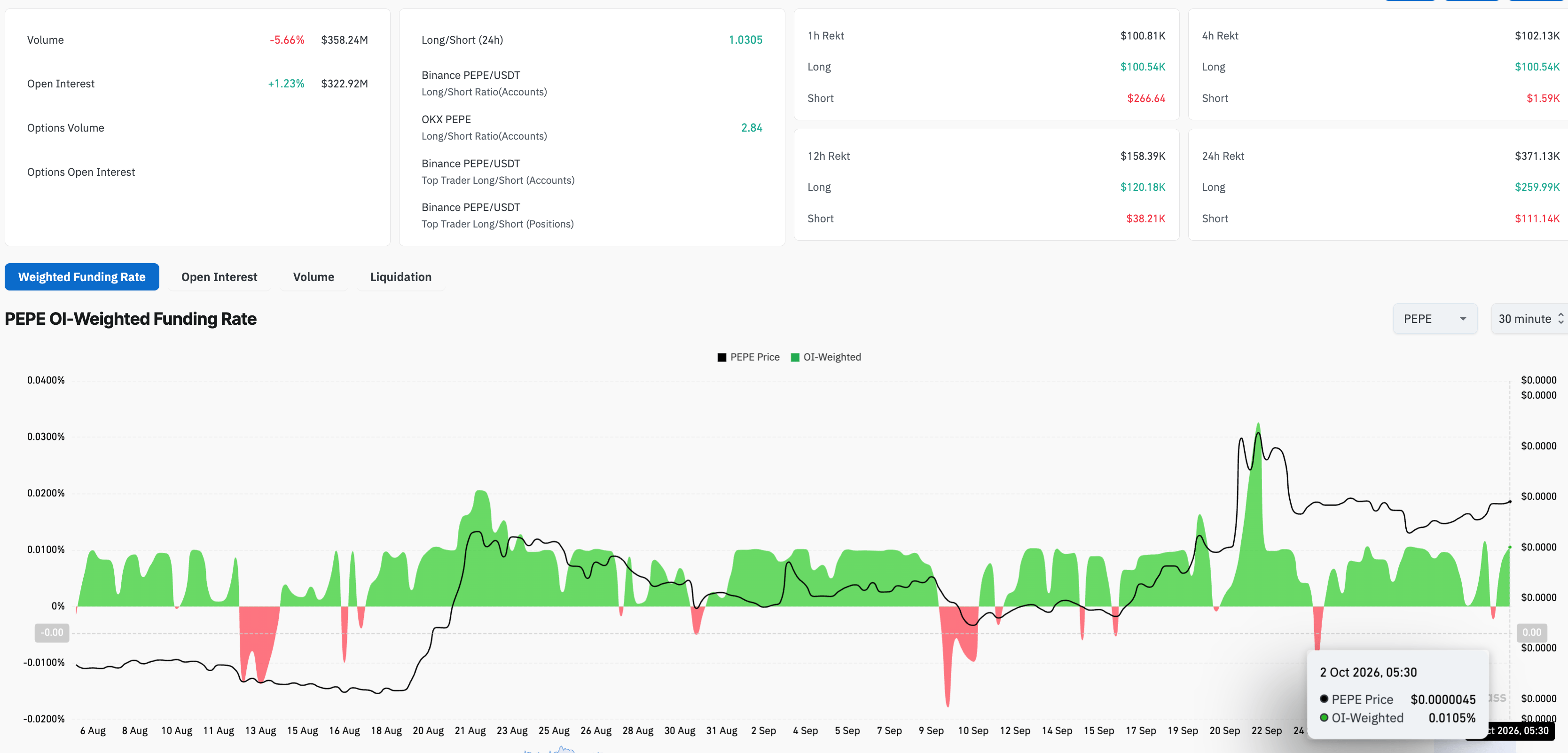Click the 4h Rekt total $102.13K
The width and height of the screenshot is (1568, 753).
1537,35
